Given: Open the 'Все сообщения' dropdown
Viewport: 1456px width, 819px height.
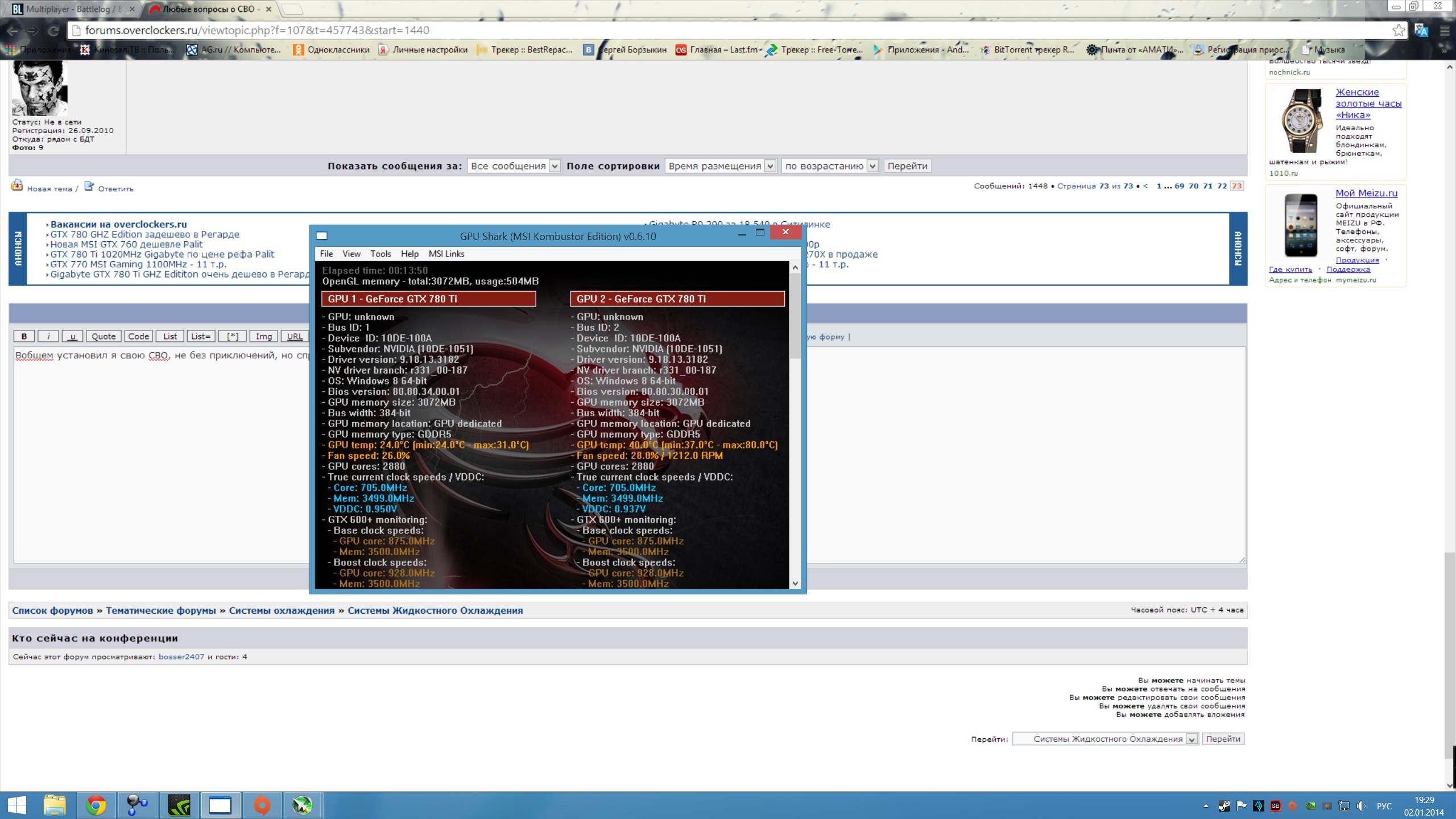Looking at the screenshot, I should [514, 166].
